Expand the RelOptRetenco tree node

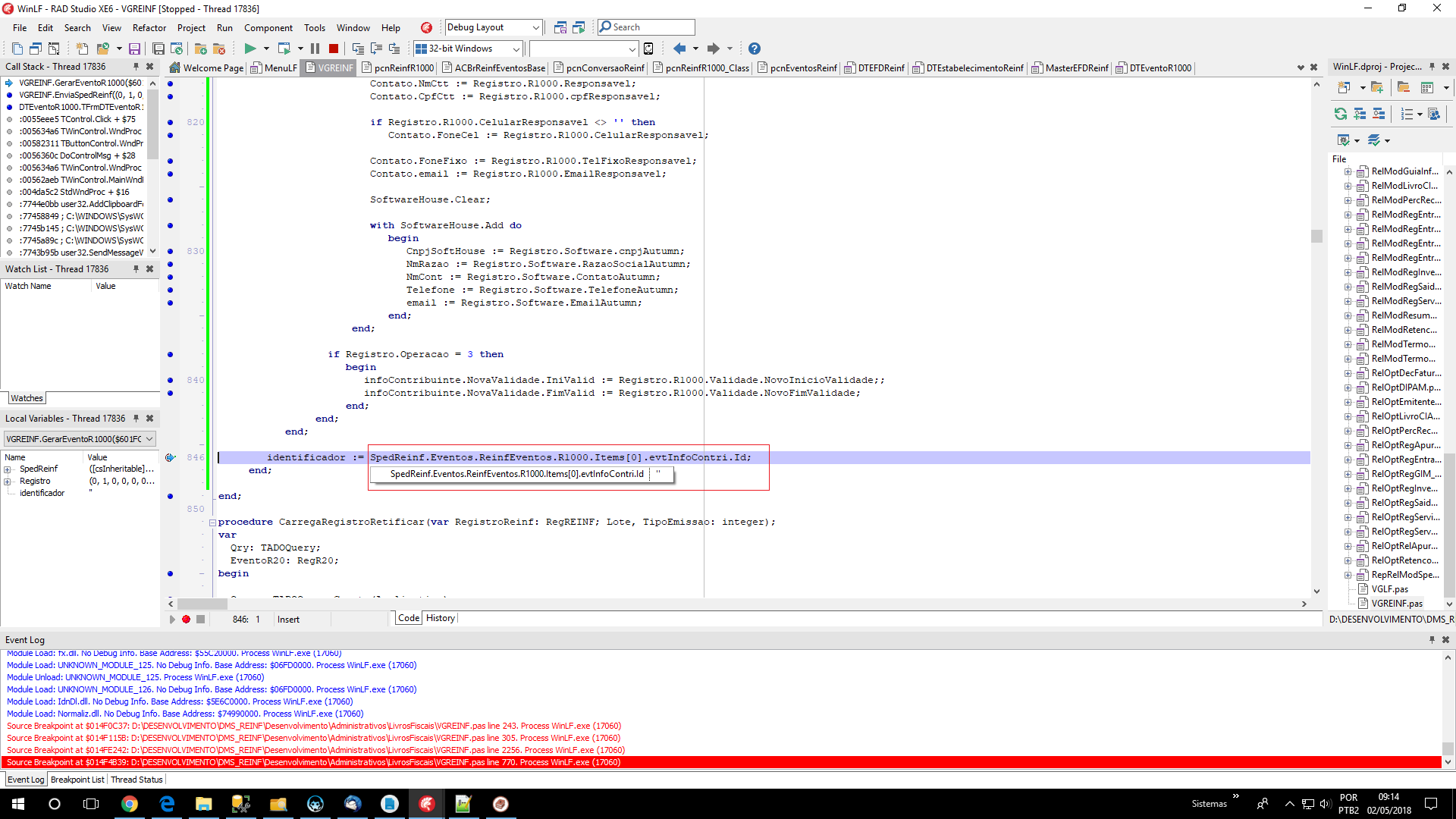[x=1348, y=561]
